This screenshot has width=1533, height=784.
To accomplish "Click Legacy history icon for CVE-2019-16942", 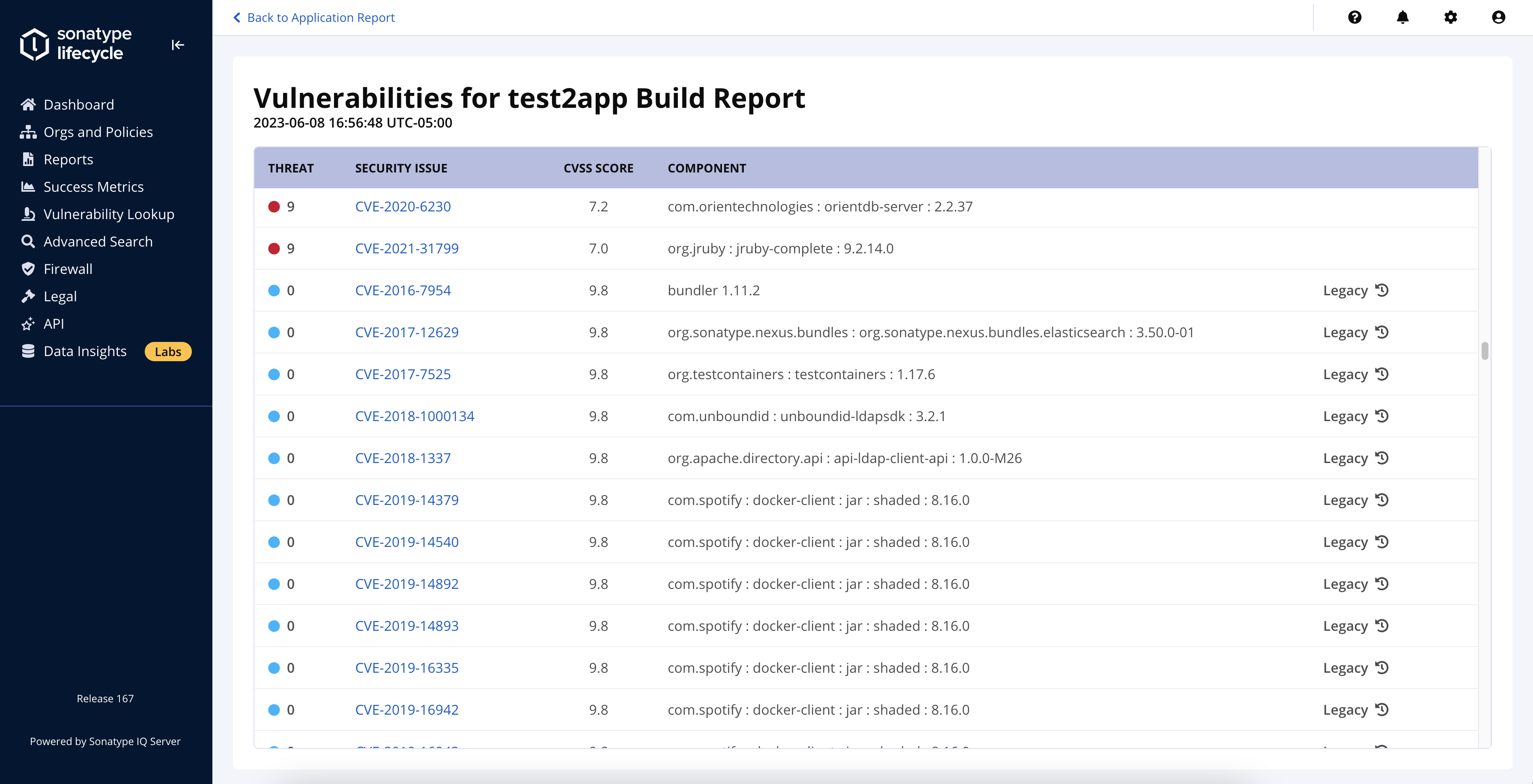I will pyautogui.click(x=1382, y=710).
